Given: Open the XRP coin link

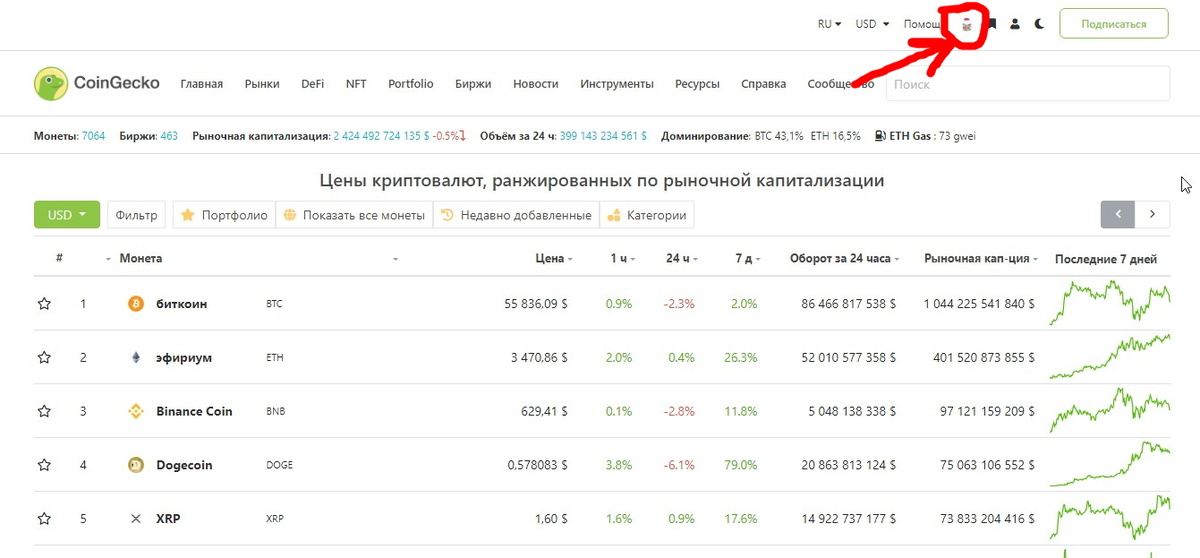Looking at the screenshot, I should (x=168, y=519).
